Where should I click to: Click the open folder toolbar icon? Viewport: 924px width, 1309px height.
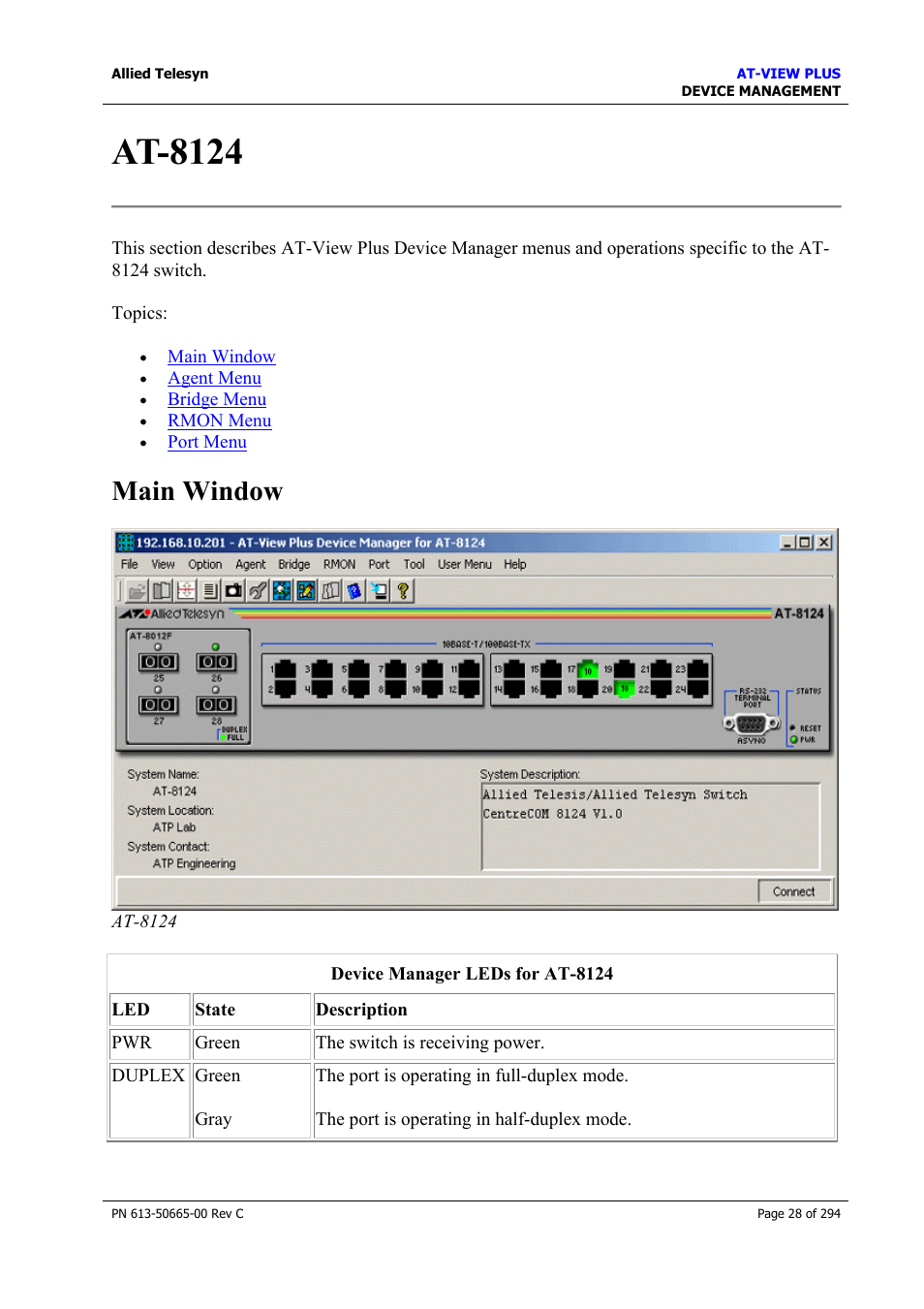coord(138,590)
